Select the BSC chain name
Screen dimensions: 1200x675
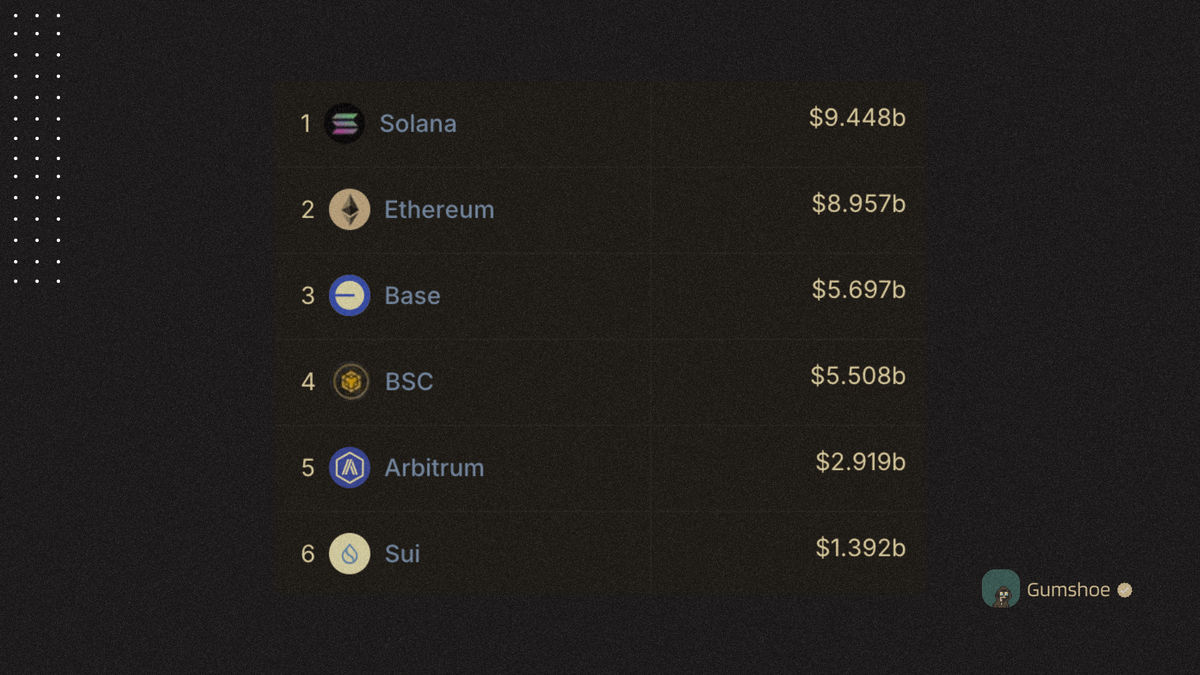point(409,382)
